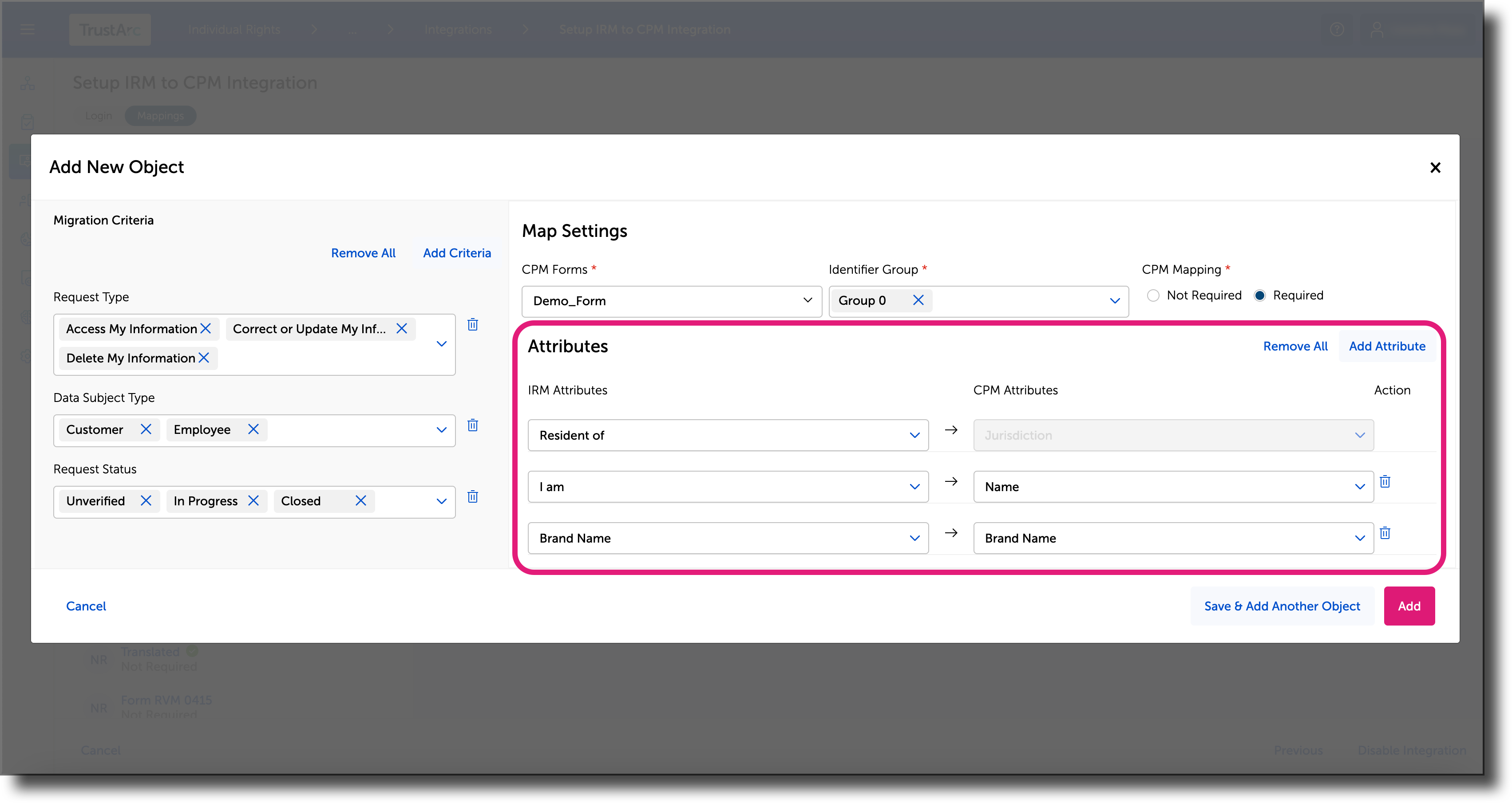Switch to the Mappings tab
This screenshot has width=1512, height=803.
[x=160, y=115]
